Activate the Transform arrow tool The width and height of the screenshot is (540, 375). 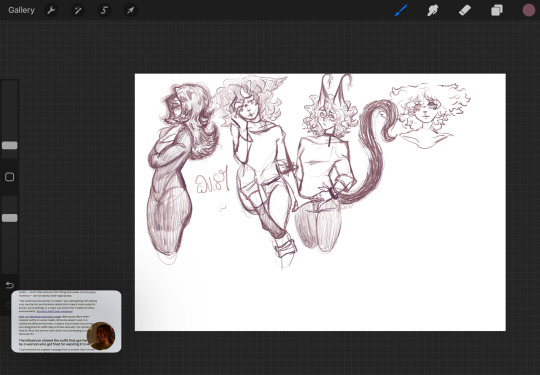(130, 10)
